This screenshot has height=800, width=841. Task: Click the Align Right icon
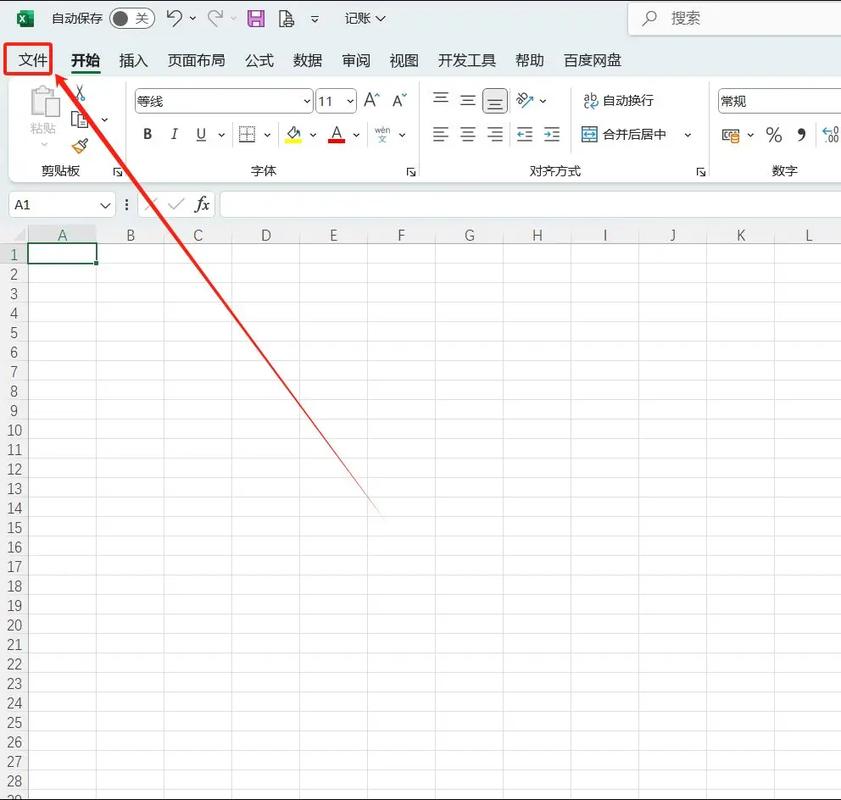click(495, 134)
